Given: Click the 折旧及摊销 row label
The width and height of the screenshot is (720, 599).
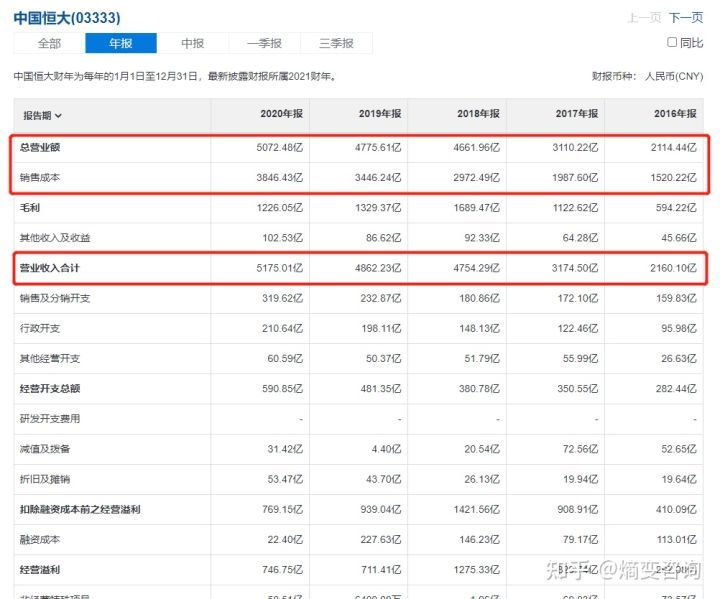Looking at the screenshot, I should coord(45,479).
